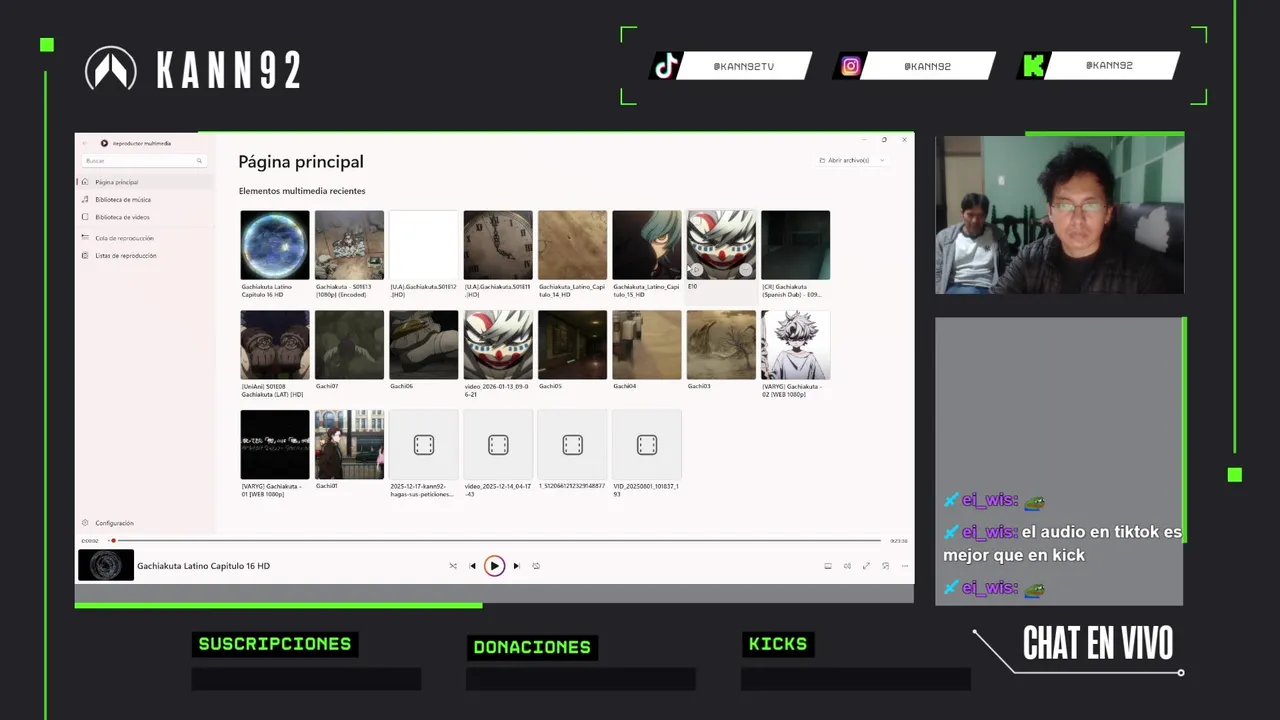Open the [U.A].Gachiakuta.S01E11 clock thumbnail

(x=498, y=245)
